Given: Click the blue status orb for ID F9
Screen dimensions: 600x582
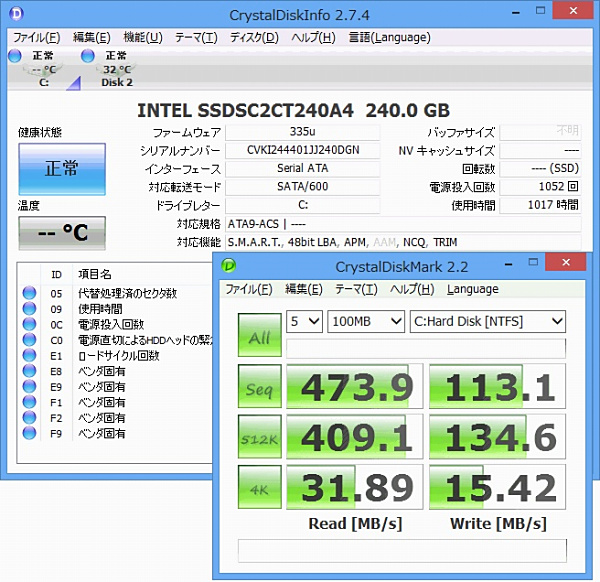Looking at the screenshot, I should tap(29, 433).
